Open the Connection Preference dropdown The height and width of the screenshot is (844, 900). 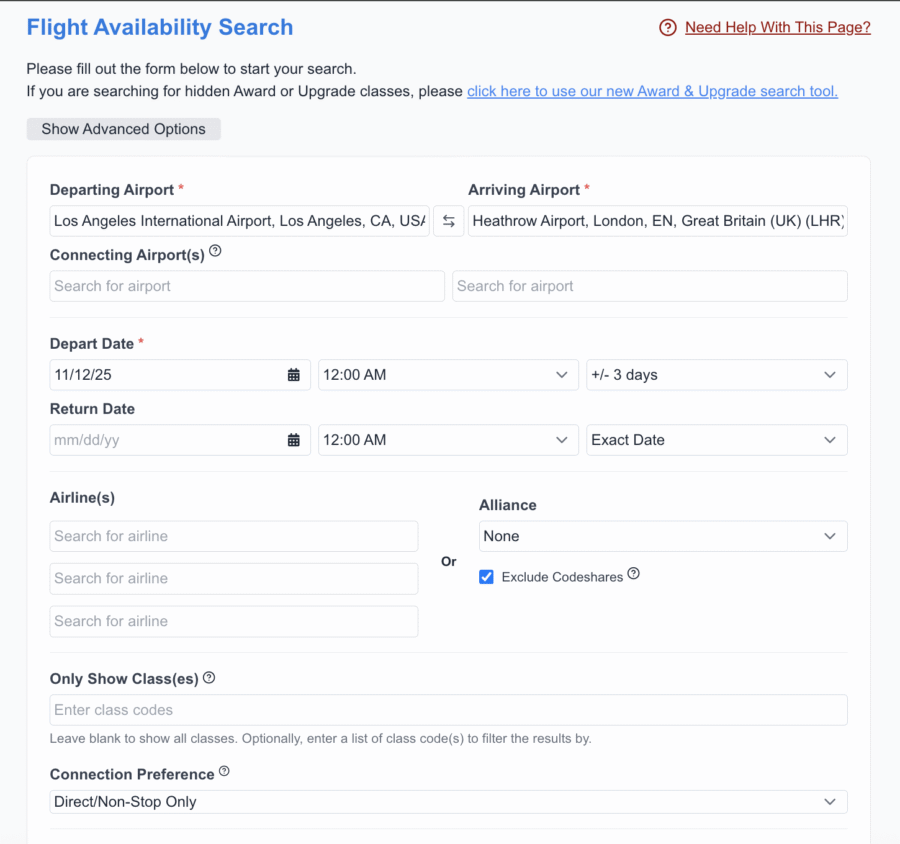(x=448, y=801)
